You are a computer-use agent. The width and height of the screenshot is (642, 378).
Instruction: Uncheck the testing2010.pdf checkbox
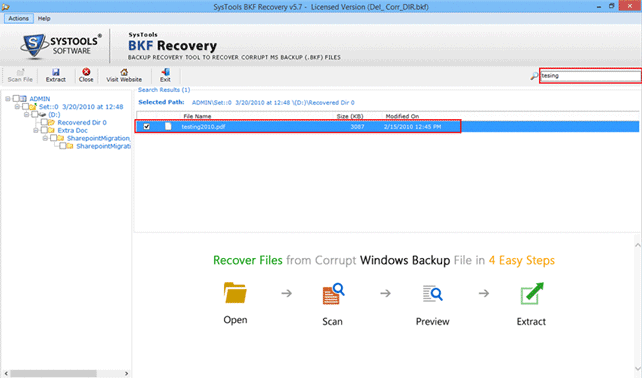pos(147,127)
